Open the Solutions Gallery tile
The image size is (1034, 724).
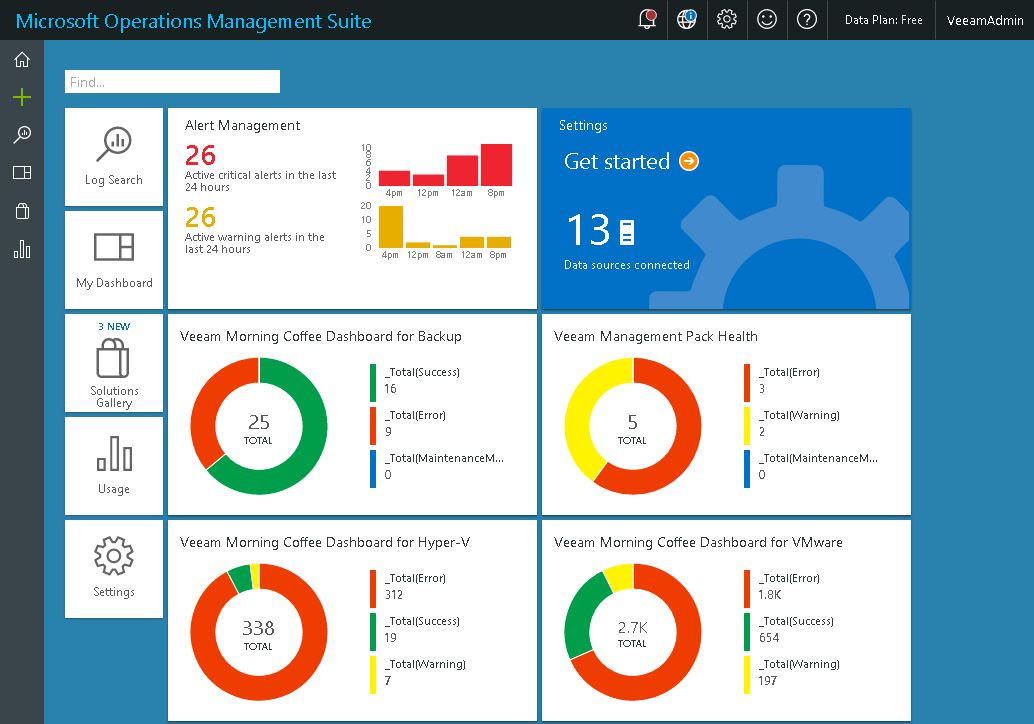point(114,363)
